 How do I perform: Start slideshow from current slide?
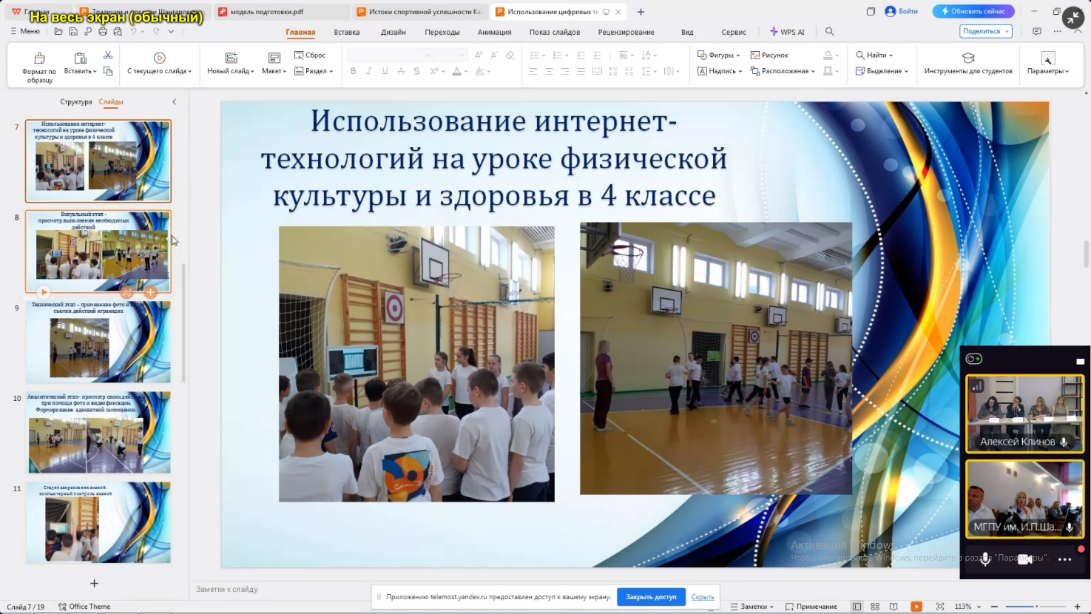point(159,58)
